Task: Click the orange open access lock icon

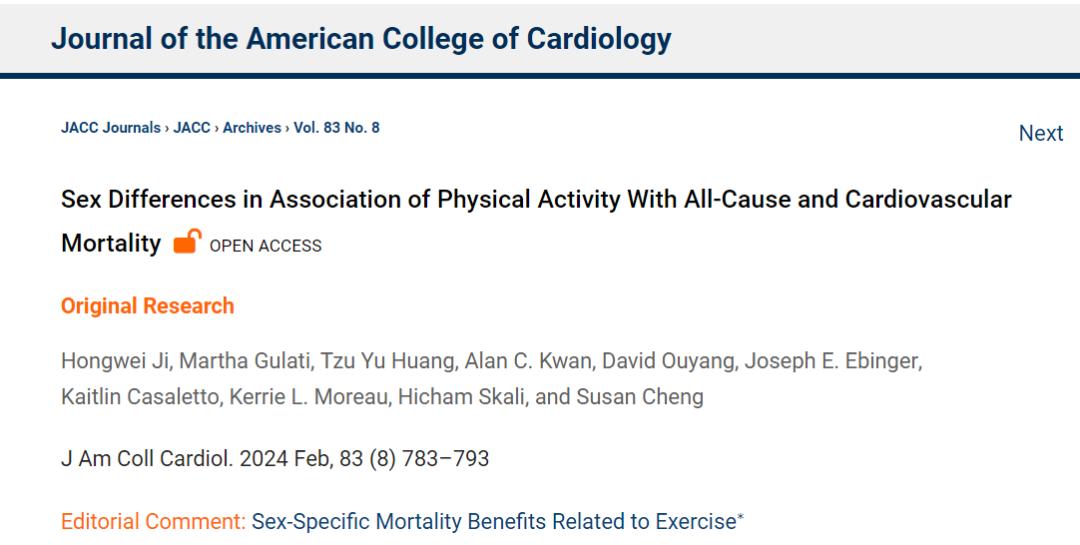Action: point(185,242)
